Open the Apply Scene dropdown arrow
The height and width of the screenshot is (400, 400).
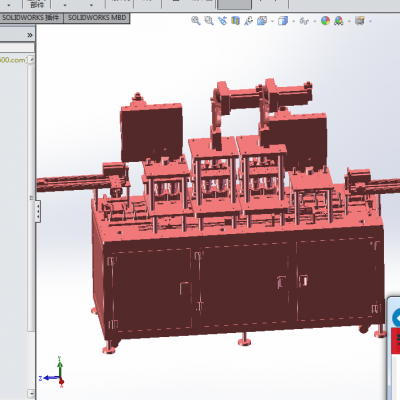349,21
